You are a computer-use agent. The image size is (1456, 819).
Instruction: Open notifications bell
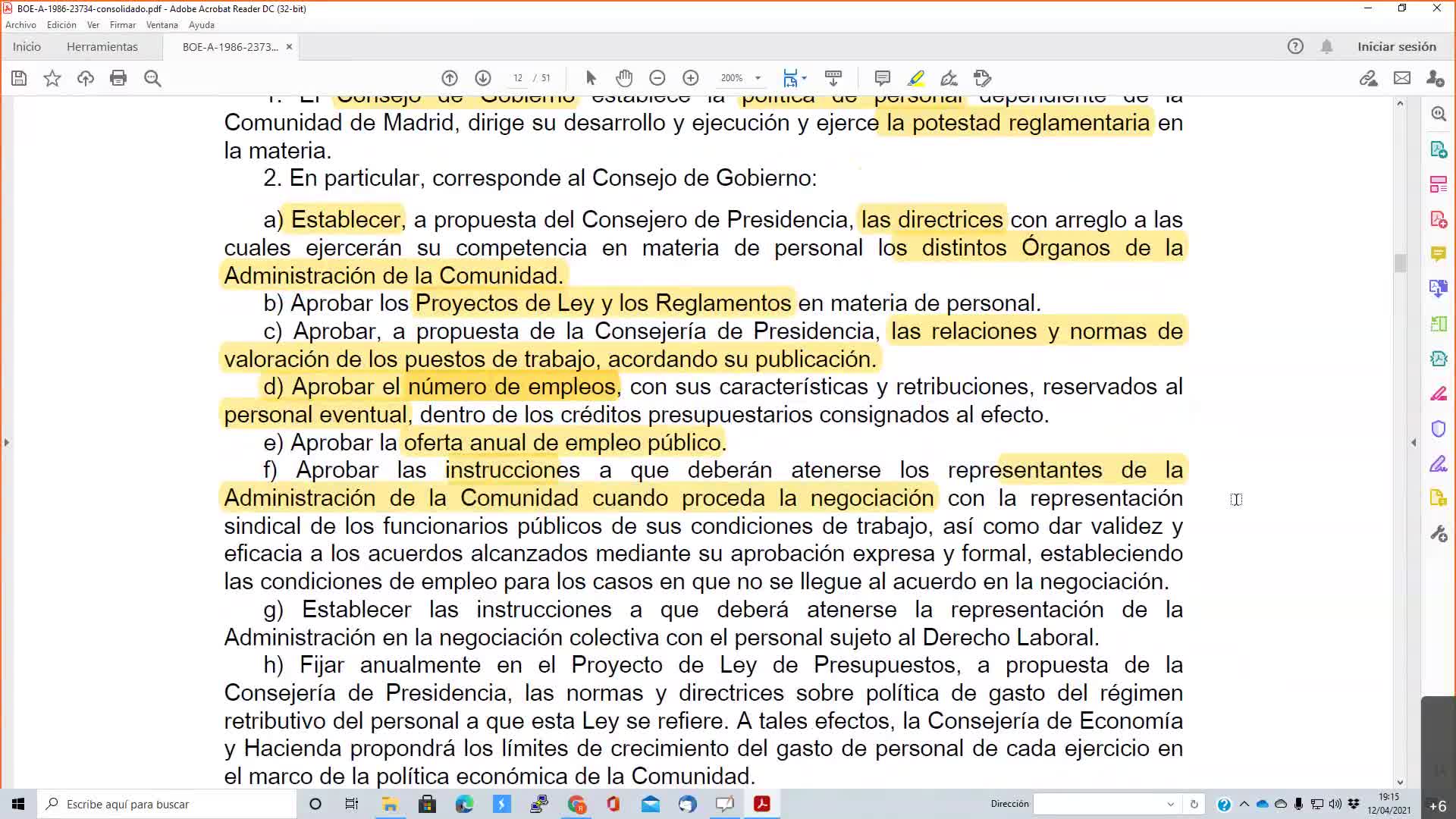(1327, 46)
